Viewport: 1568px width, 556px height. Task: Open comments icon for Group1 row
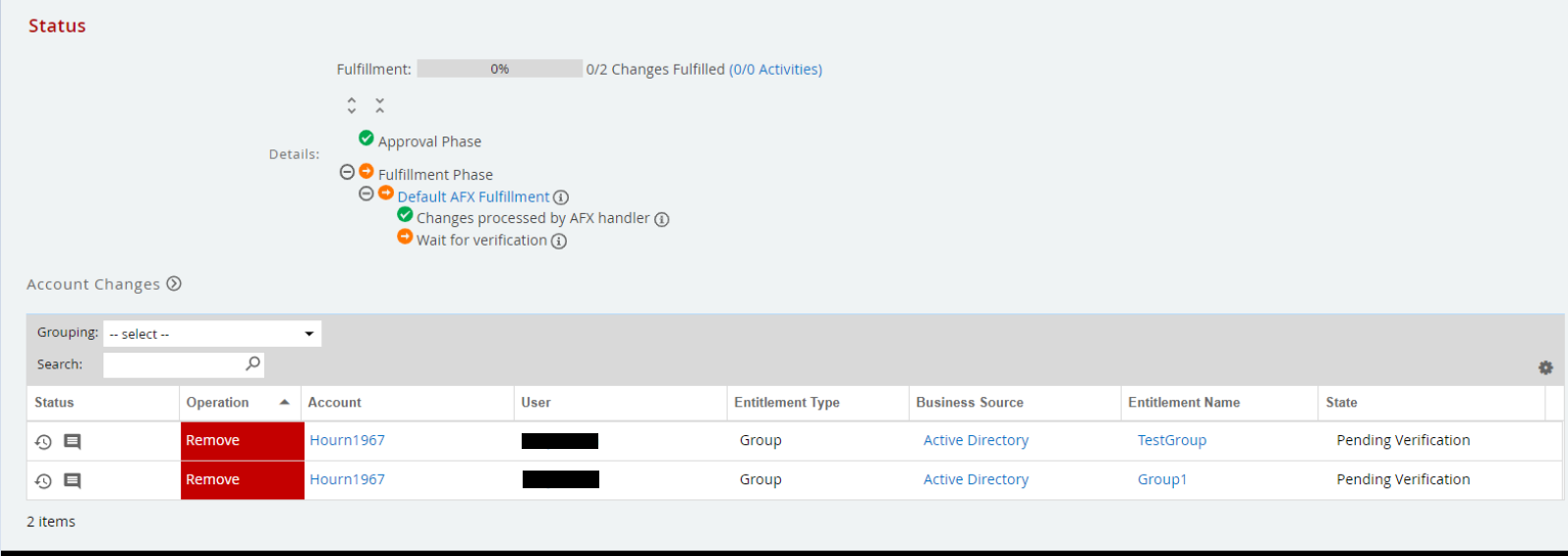point(72,481)
